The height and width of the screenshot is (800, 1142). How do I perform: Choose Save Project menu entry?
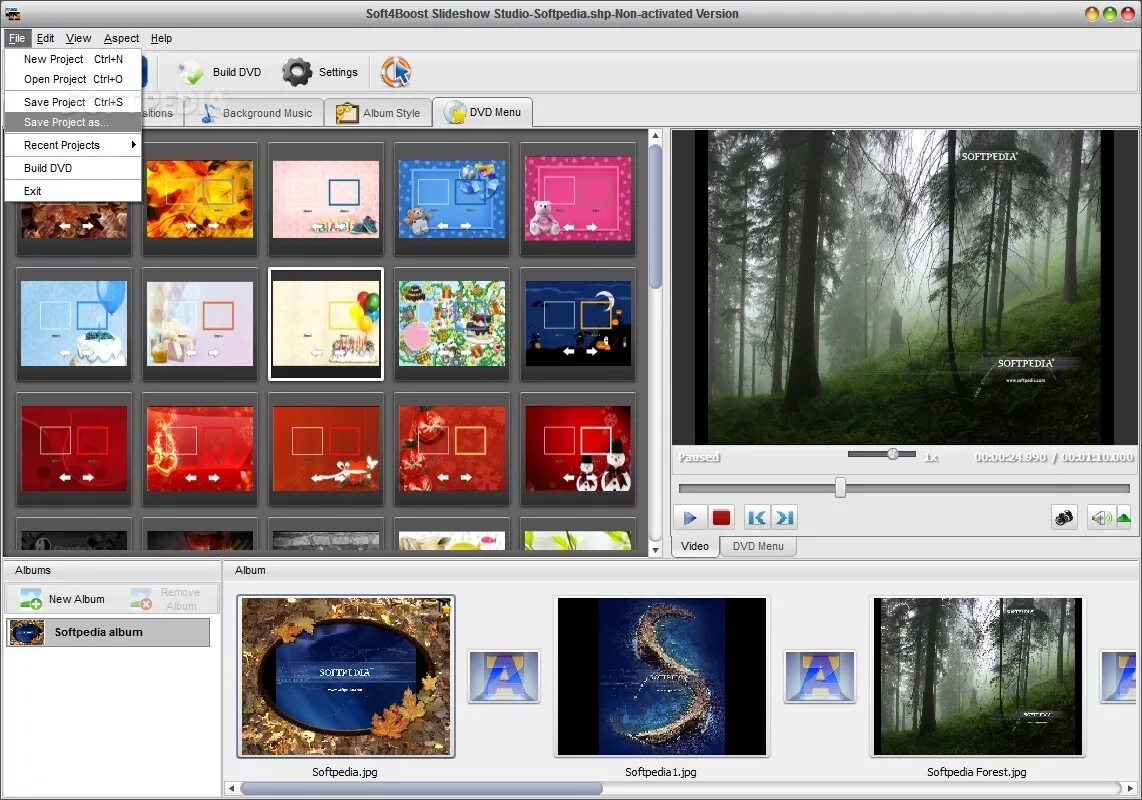point(73,102)
